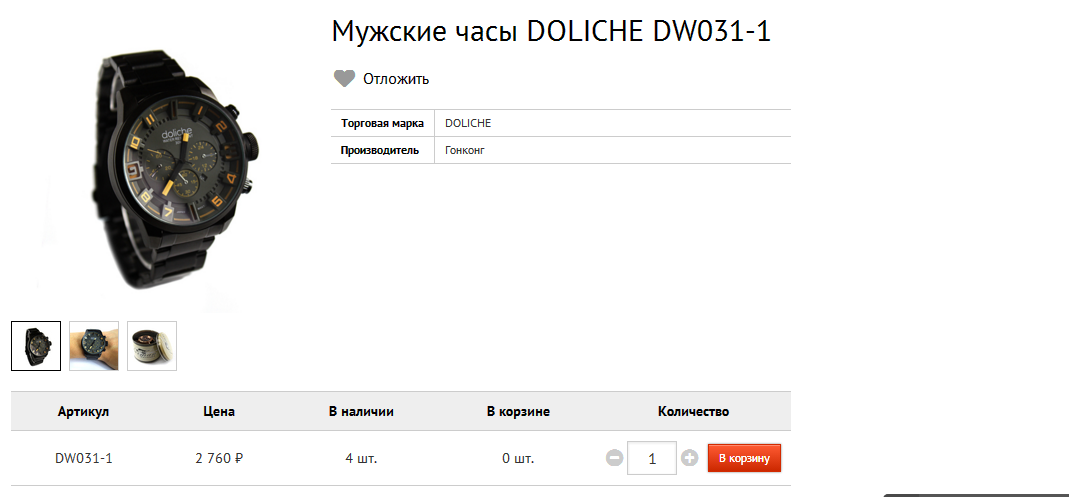Click the 'Гонконг' manufacturer value
Image resolution: width=1069 pixels, height=497 pixels.
coord(464,150)
